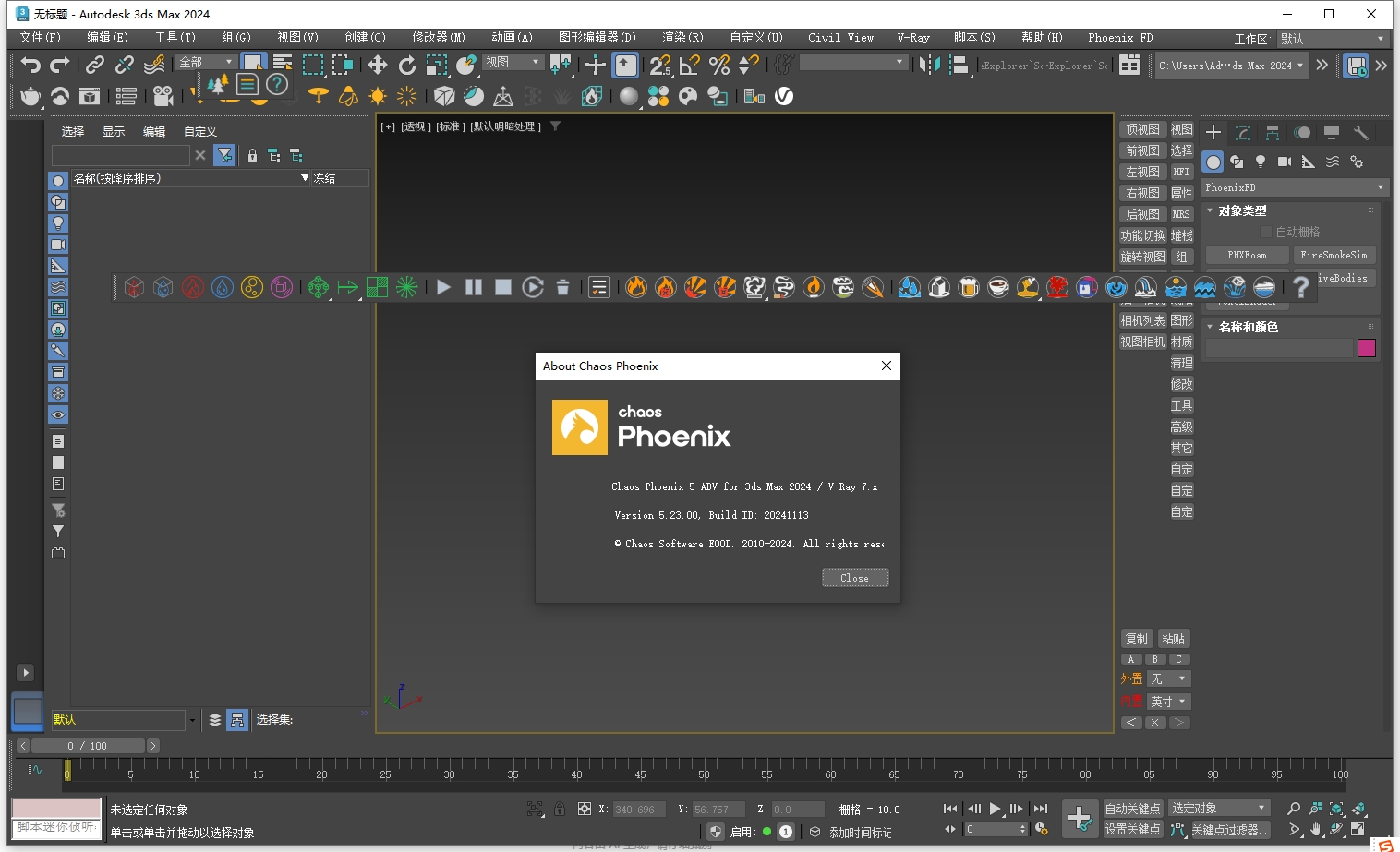The height and width of the screenshot is (852, 1400).
Task: Open Phoenix toolbar help question mark
Action: click(x=1301, y=287)
